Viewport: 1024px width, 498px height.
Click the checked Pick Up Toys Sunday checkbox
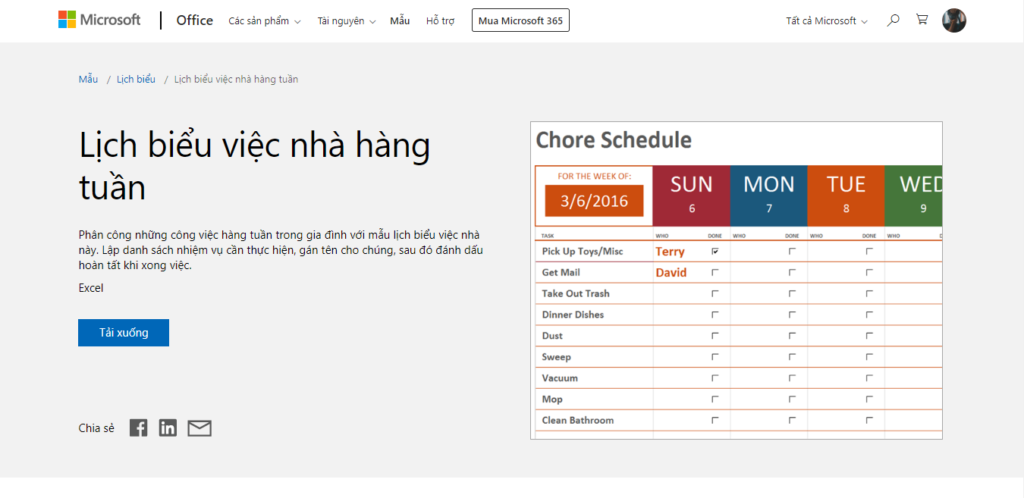tap(714, 252)
